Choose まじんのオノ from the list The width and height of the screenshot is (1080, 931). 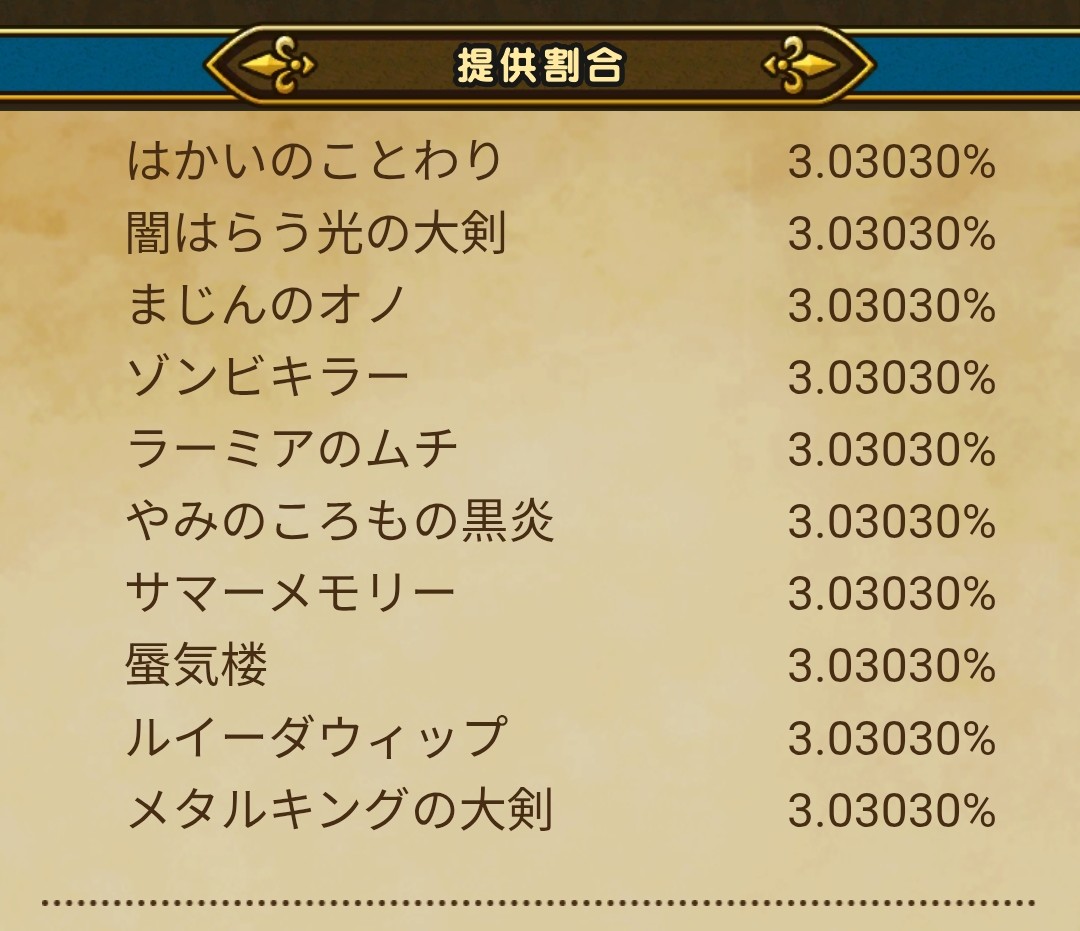pyautogui.click(x=267, y=307)
